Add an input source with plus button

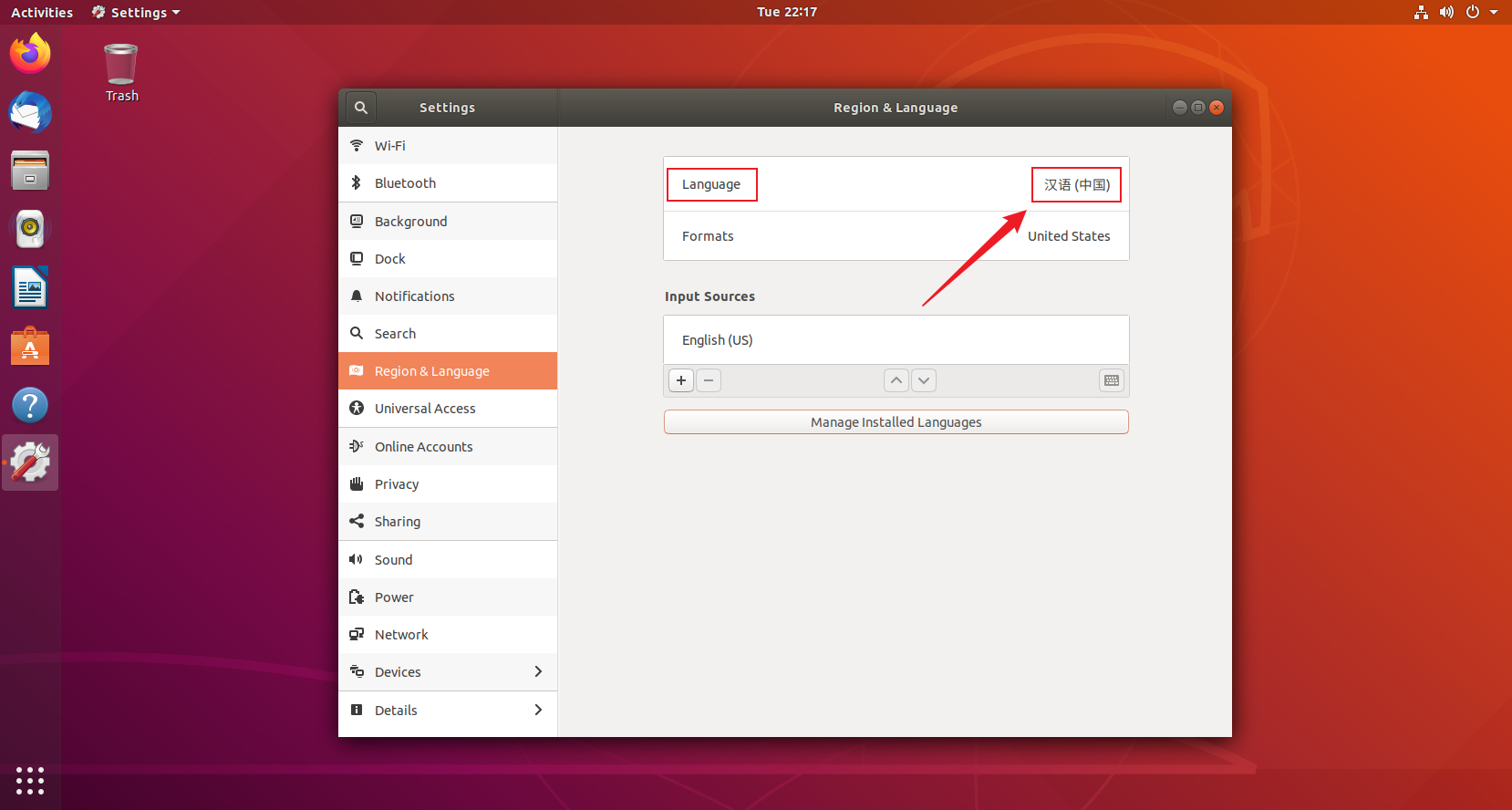[681, 380]
